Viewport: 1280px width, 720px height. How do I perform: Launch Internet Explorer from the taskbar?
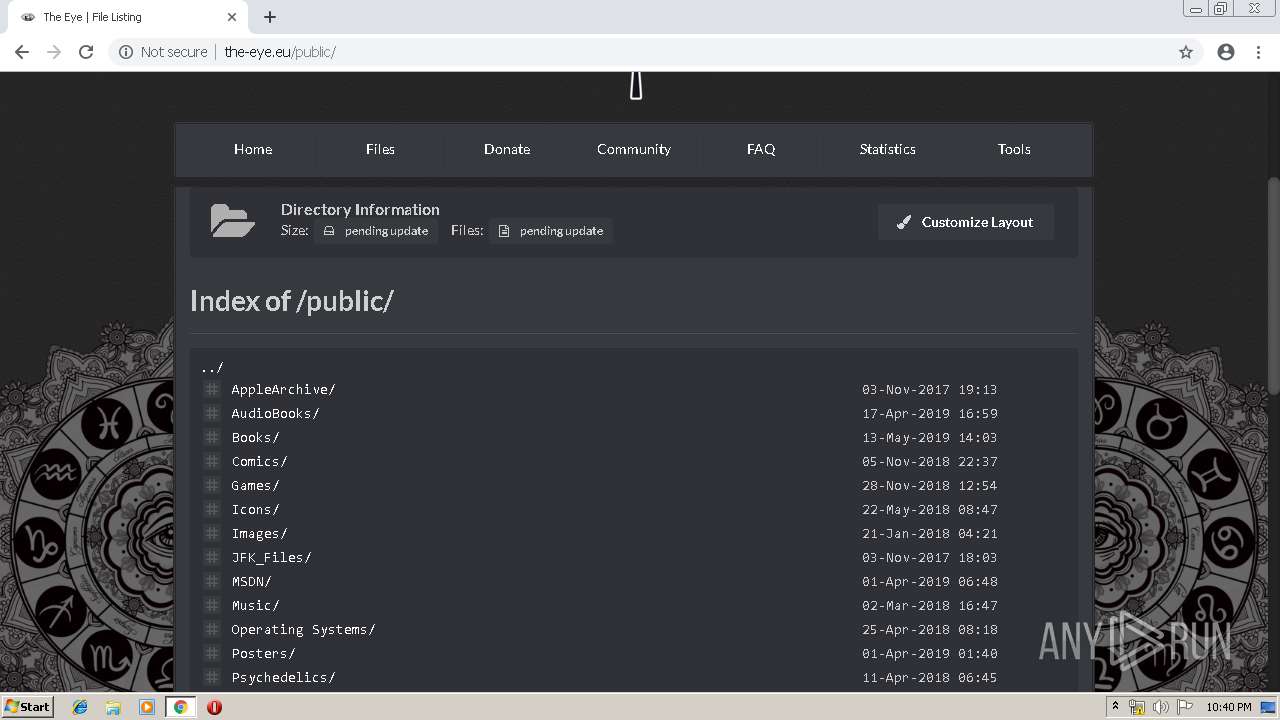80,707
